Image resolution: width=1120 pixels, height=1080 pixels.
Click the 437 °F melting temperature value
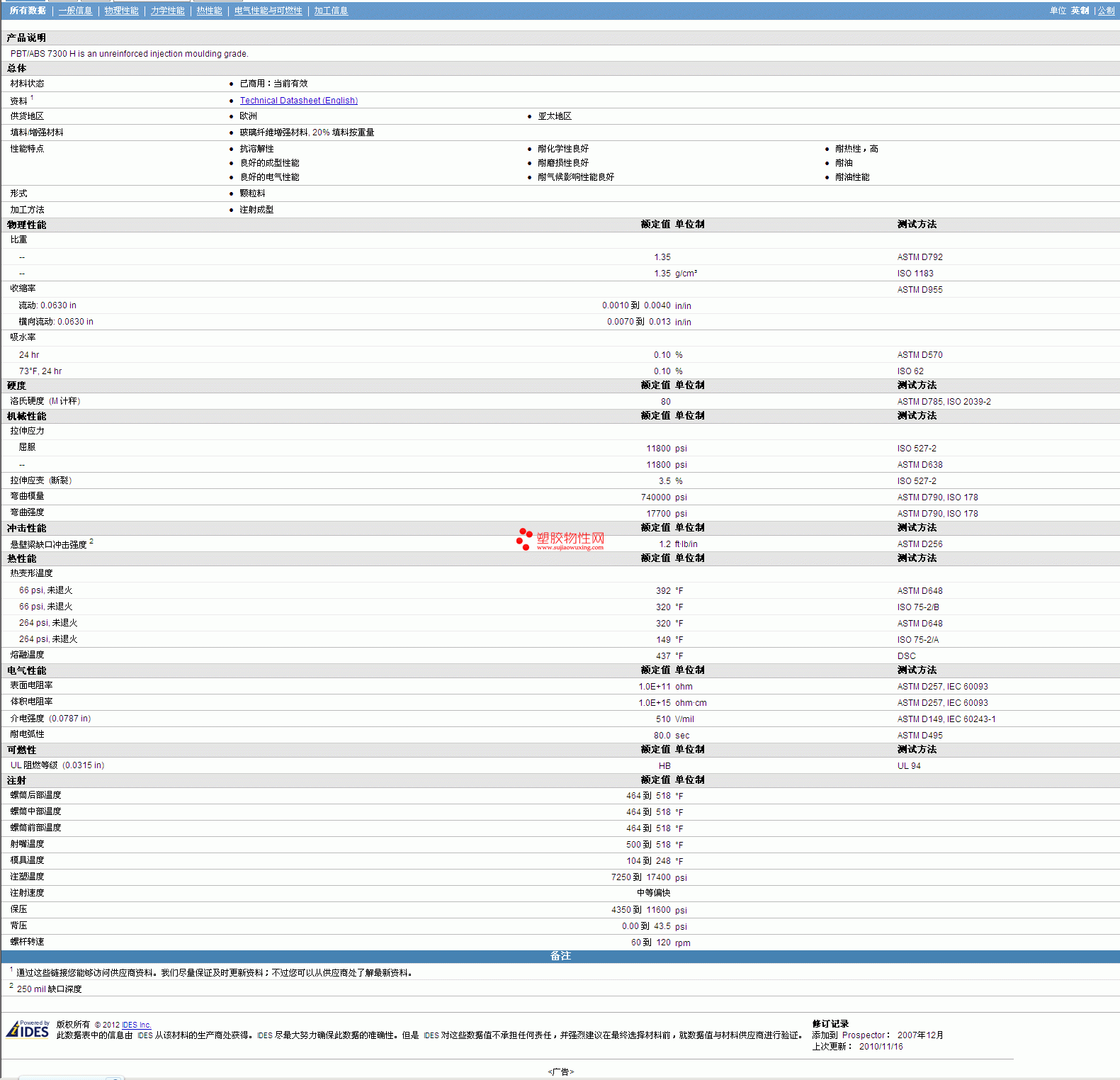click(x=669, y=656)
